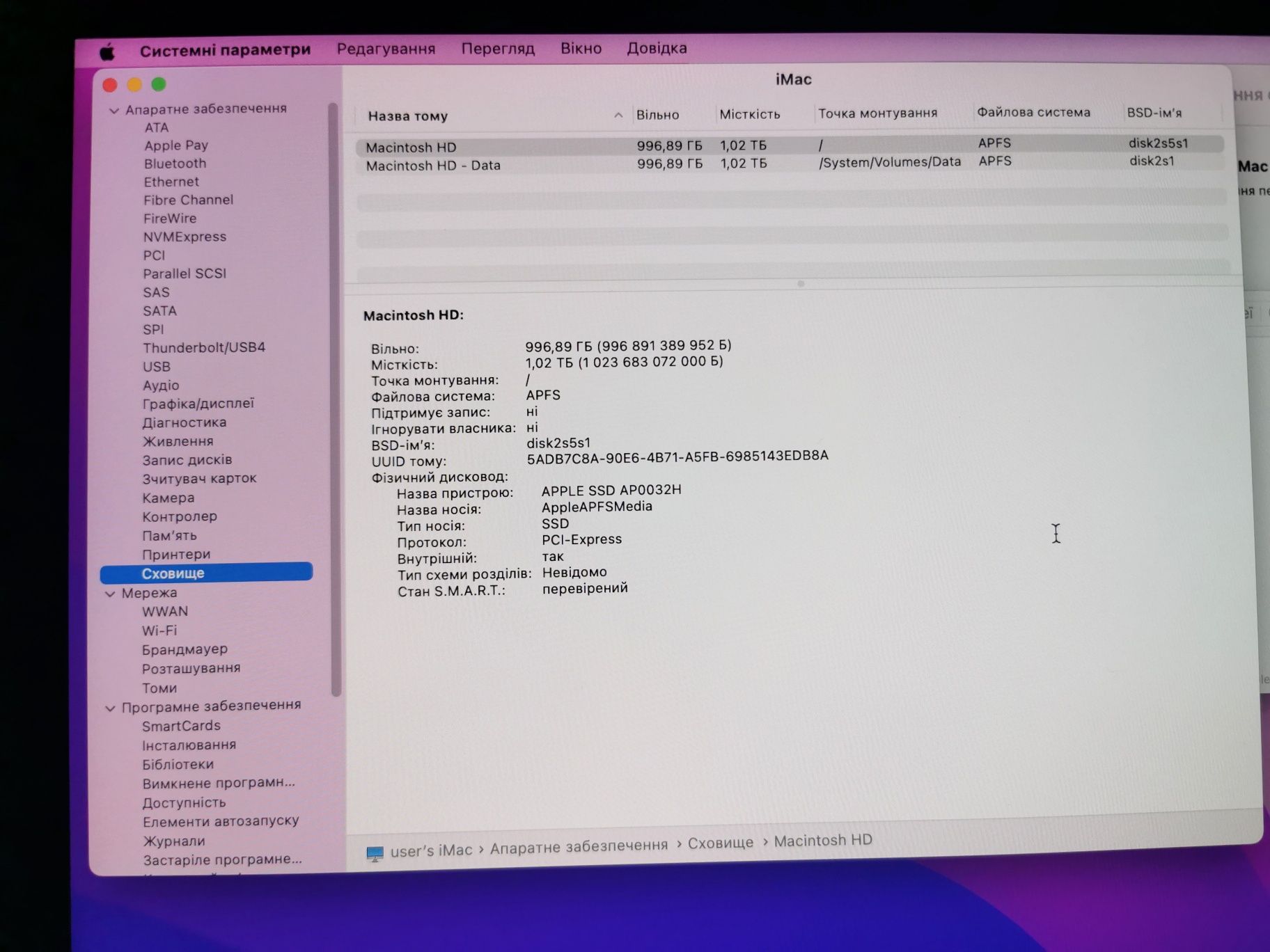
Task: Collapse the Мережа section
Action: pyautogui.click(x=110, y=594)
